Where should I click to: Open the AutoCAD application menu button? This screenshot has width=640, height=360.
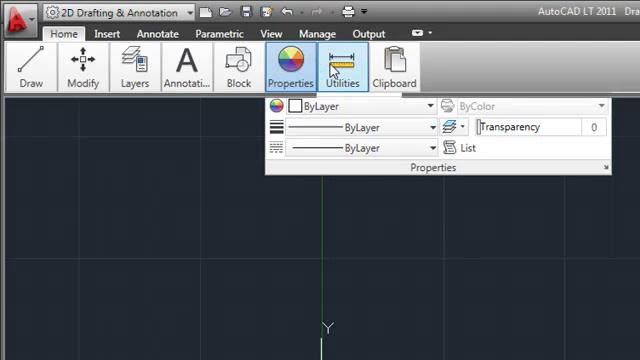point(20,19)
